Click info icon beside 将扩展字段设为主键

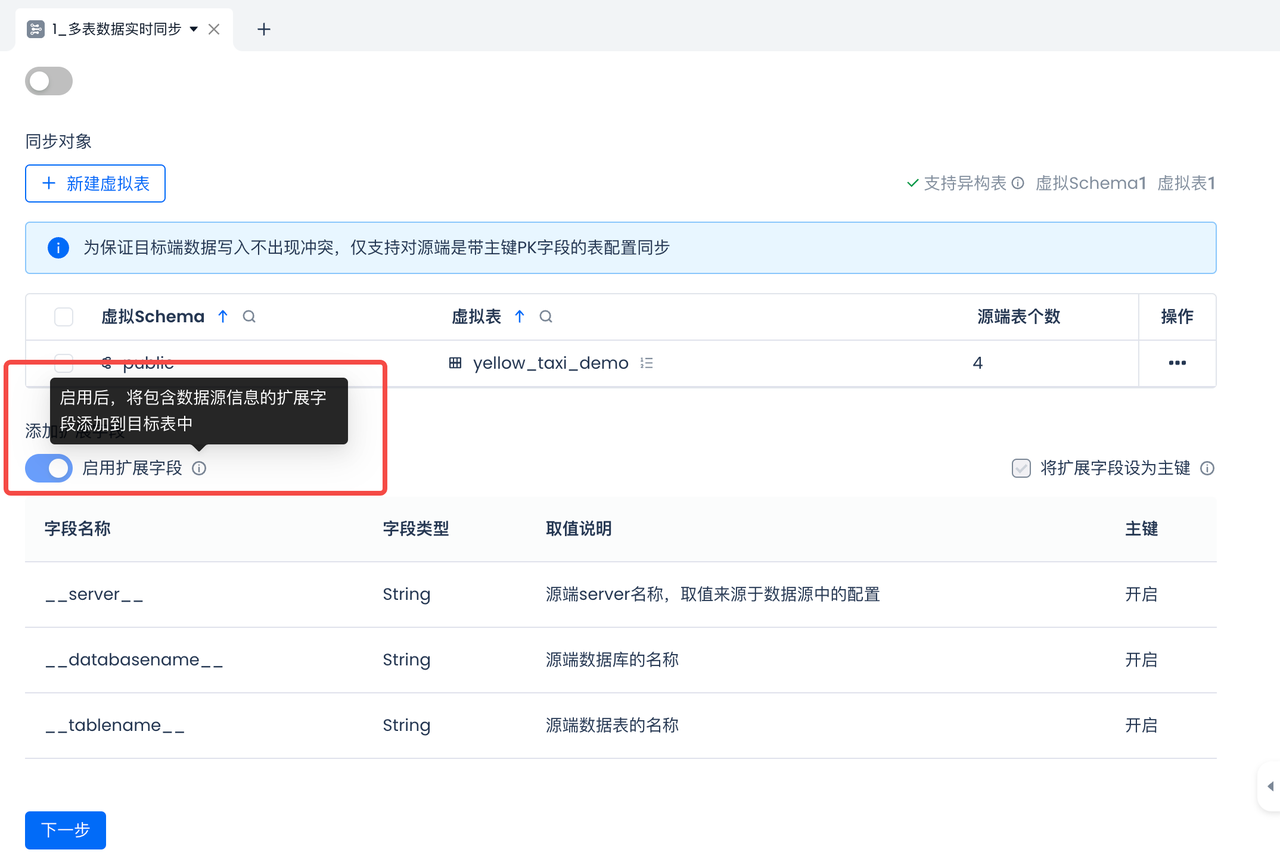click(x=1207, y=468)
